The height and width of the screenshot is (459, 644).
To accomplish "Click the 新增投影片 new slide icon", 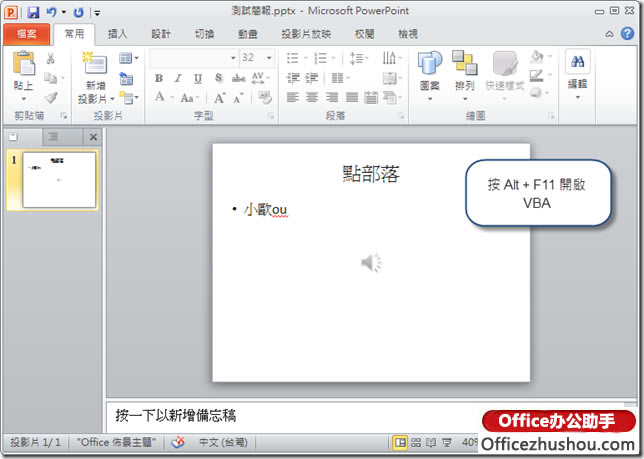I will coord(95,63).
